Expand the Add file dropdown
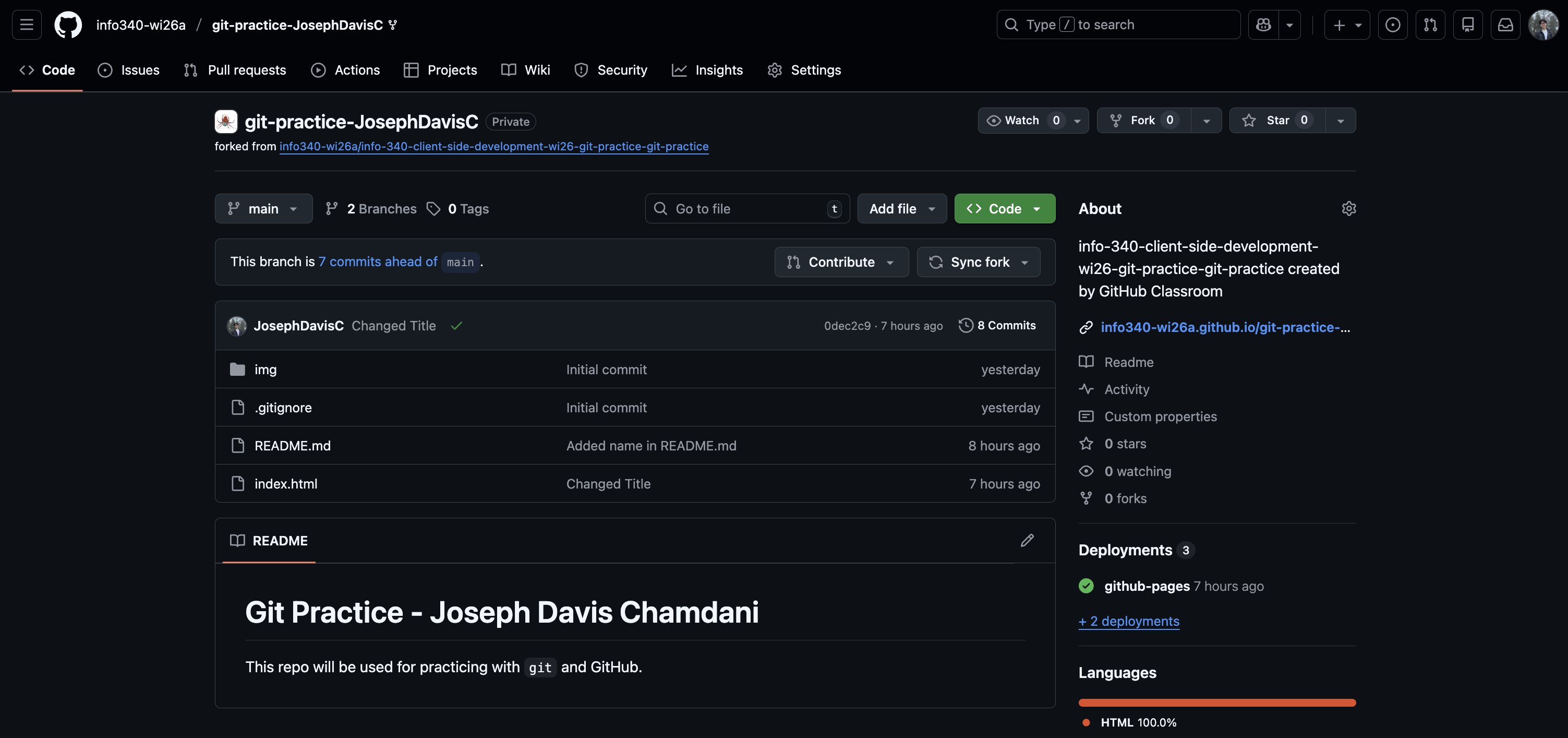The width and height of the screenshot is (1568, 738). click(x=901, y=208)
